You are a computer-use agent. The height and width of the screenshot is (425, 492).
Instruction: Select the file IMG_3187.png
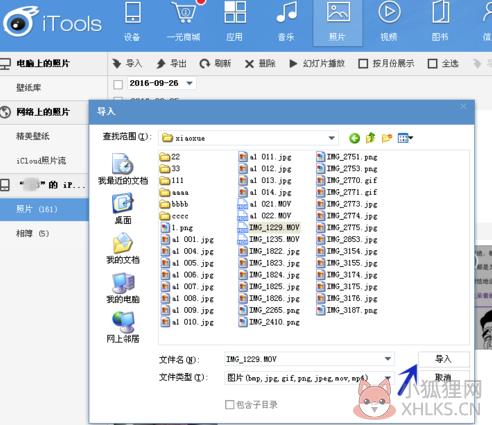click(347, 310)
